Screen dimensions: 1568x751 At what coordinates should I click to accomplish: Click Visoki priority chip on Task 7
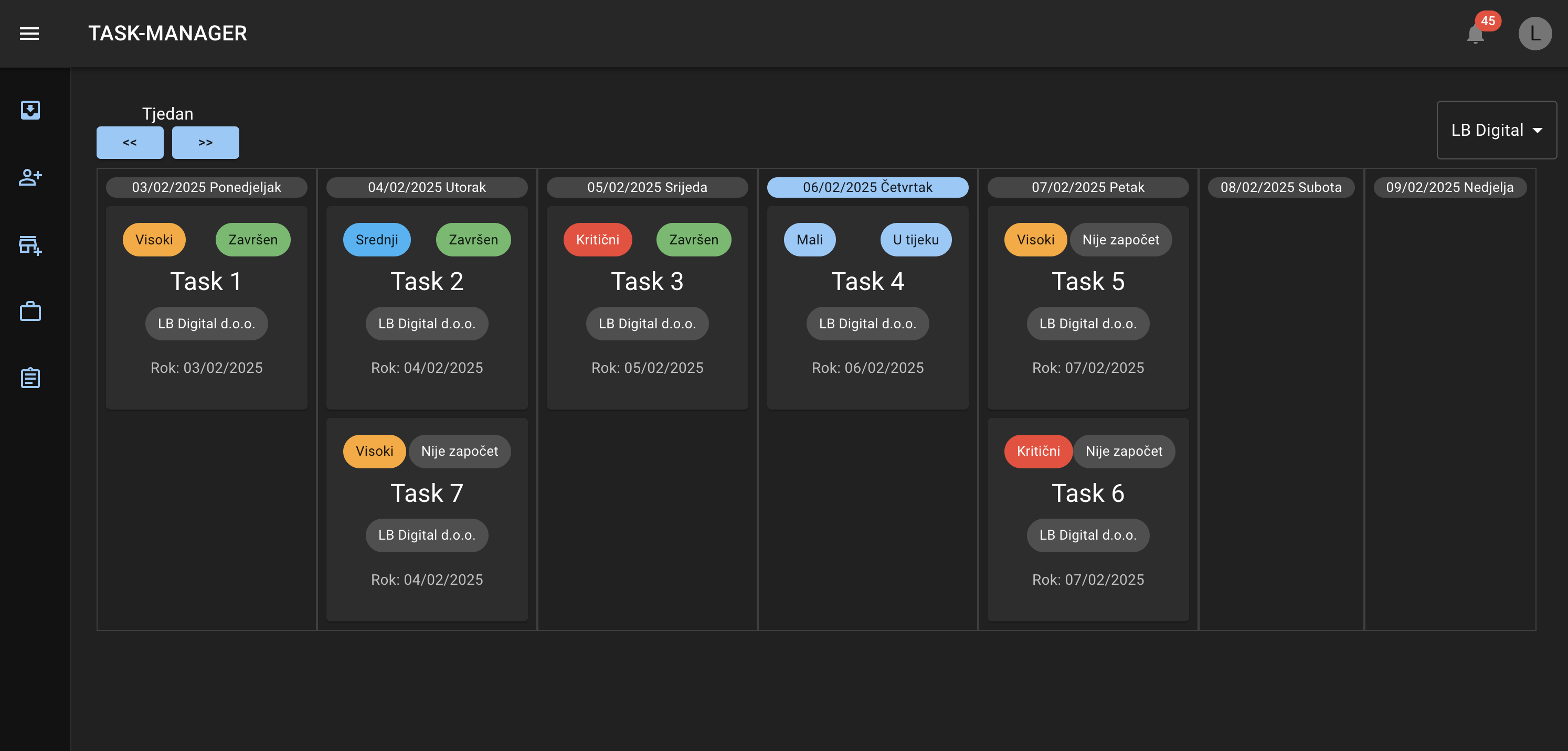coord(374,451)
